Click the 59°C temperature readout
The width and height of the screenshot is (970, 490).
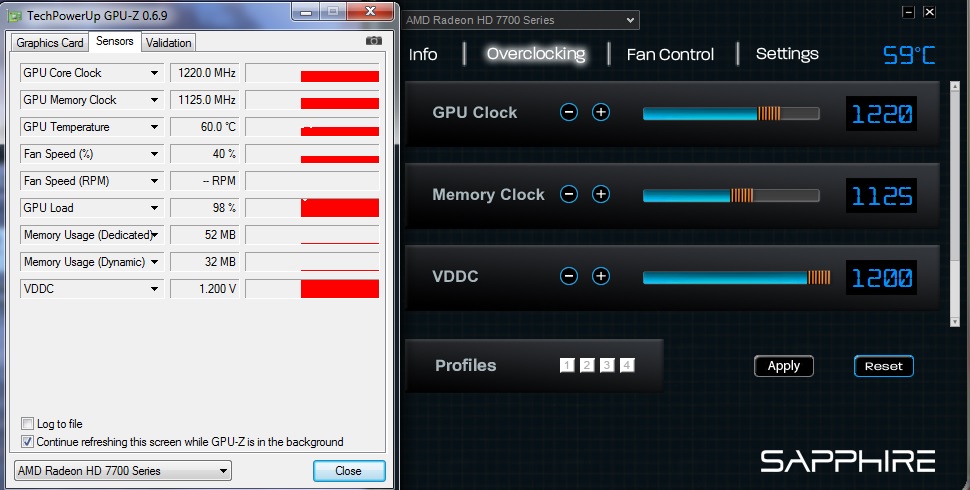coord(909,55)
